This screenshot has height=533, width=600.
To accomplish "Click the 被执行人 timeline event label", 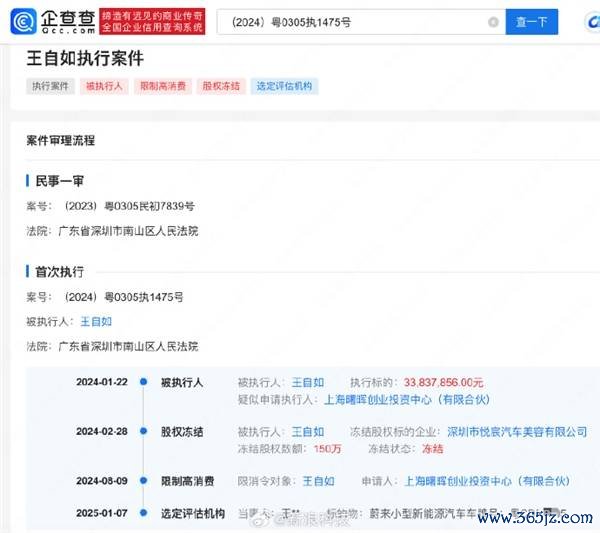I will coord(182,382).
